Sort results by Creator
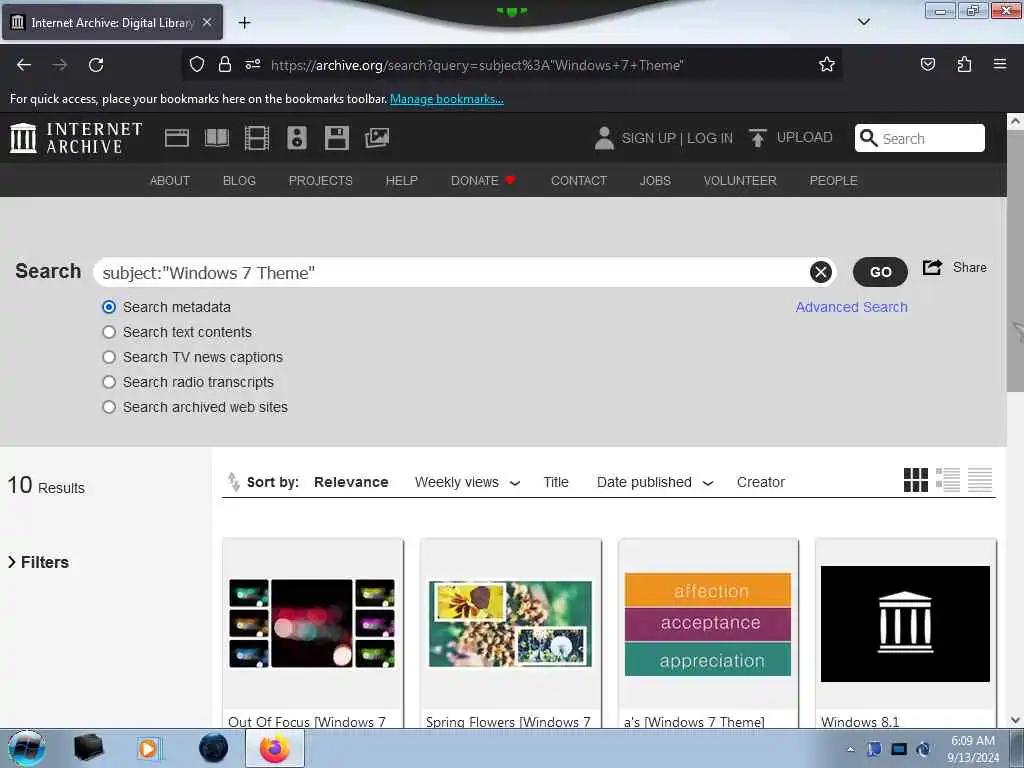Viewport: 1024px width, 768px height. coord(761,482)
